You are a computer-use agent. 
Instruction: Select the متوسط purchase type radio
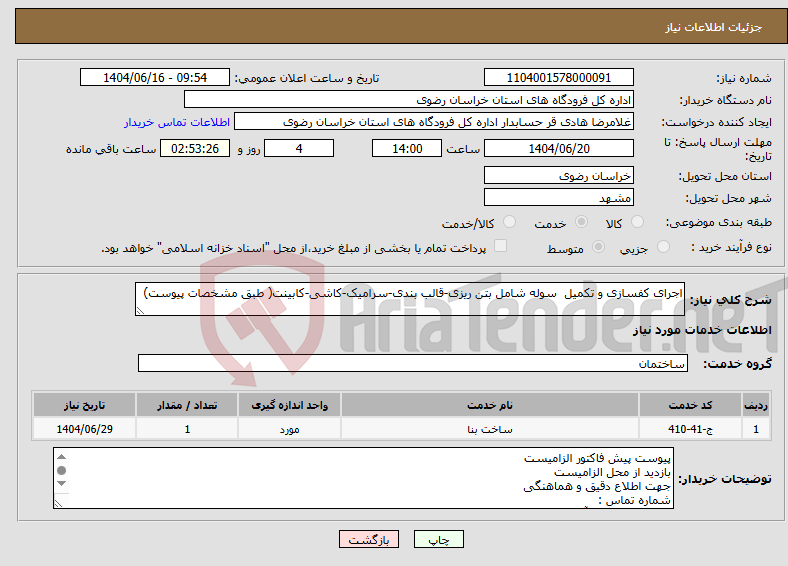pyautogui.click(x=599, y=246)
